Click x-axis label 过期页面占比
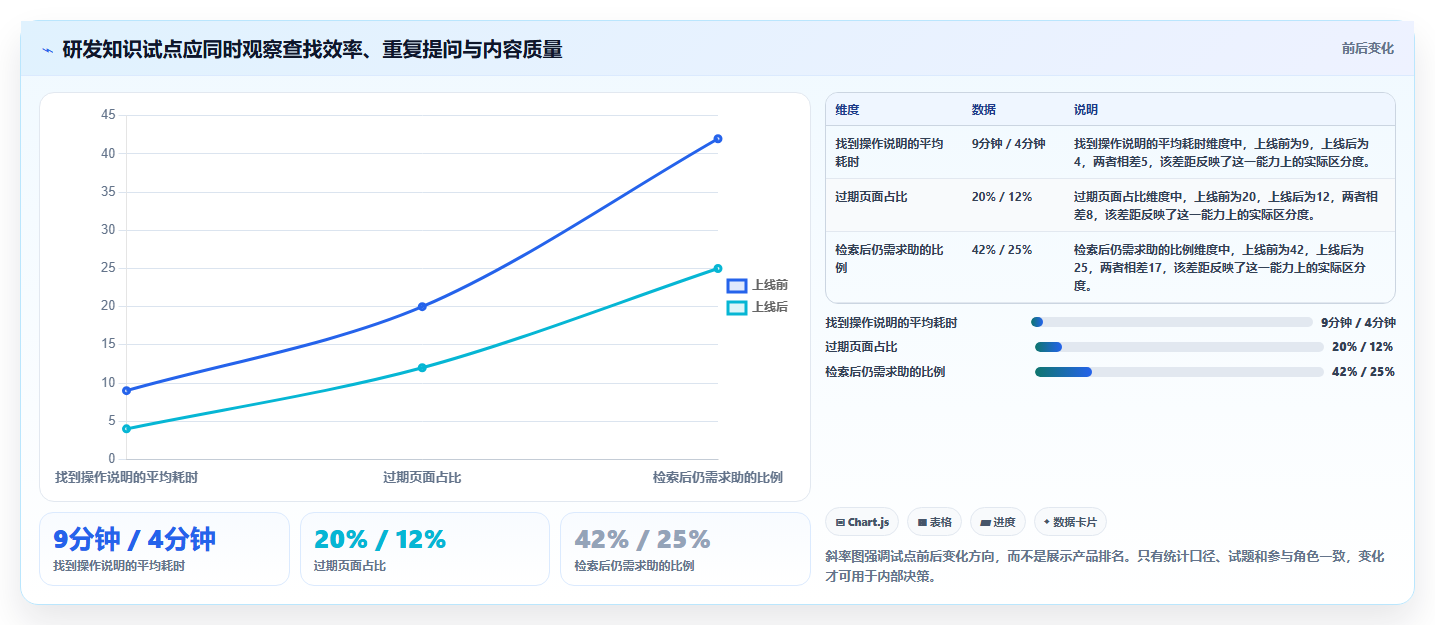The width and height of the screenshot is (1435, 625). [x=422, y=478]
